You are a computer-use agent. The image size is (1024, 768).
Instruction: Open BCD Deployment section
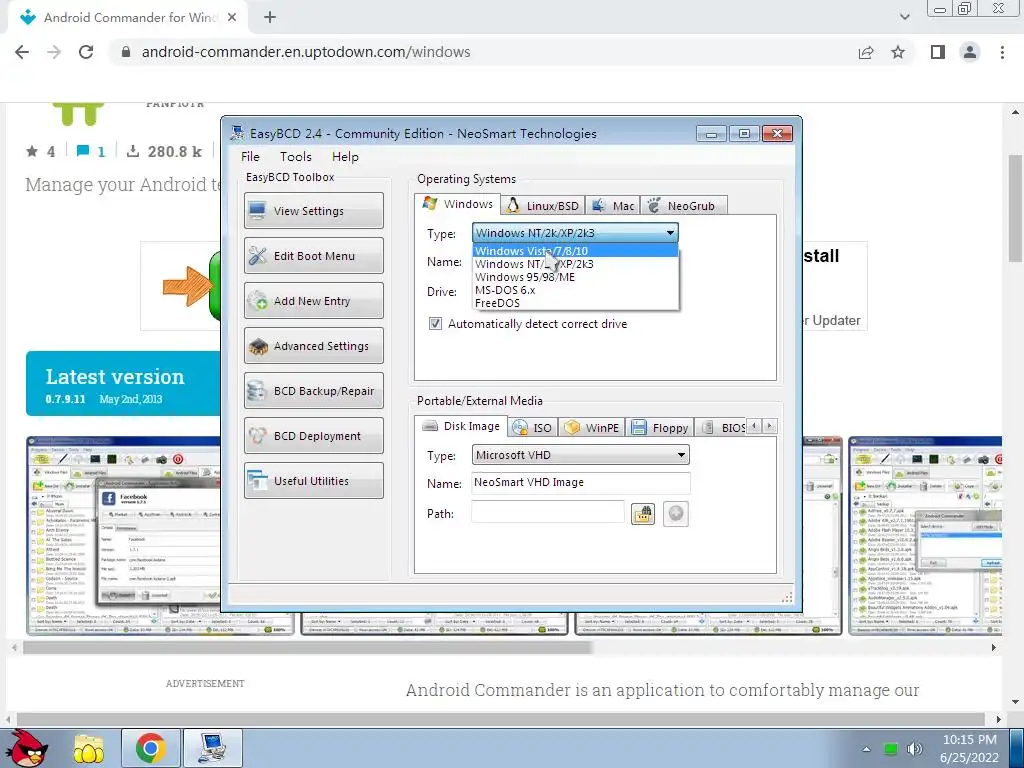pyautogui.click(x=313, y=436)
